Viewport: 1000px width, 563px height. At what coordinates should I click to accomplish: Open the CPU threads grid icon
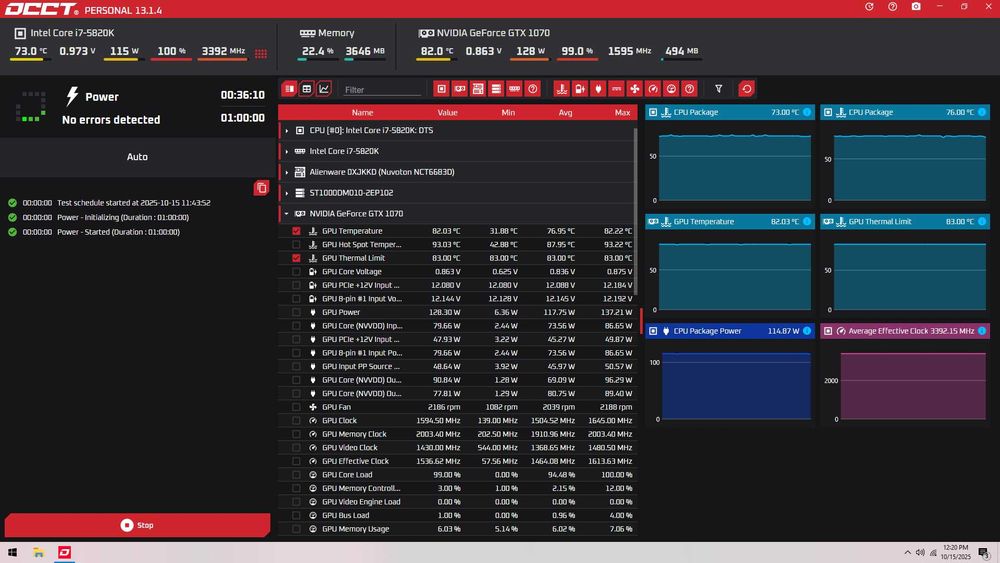click(x=261, y=54)
